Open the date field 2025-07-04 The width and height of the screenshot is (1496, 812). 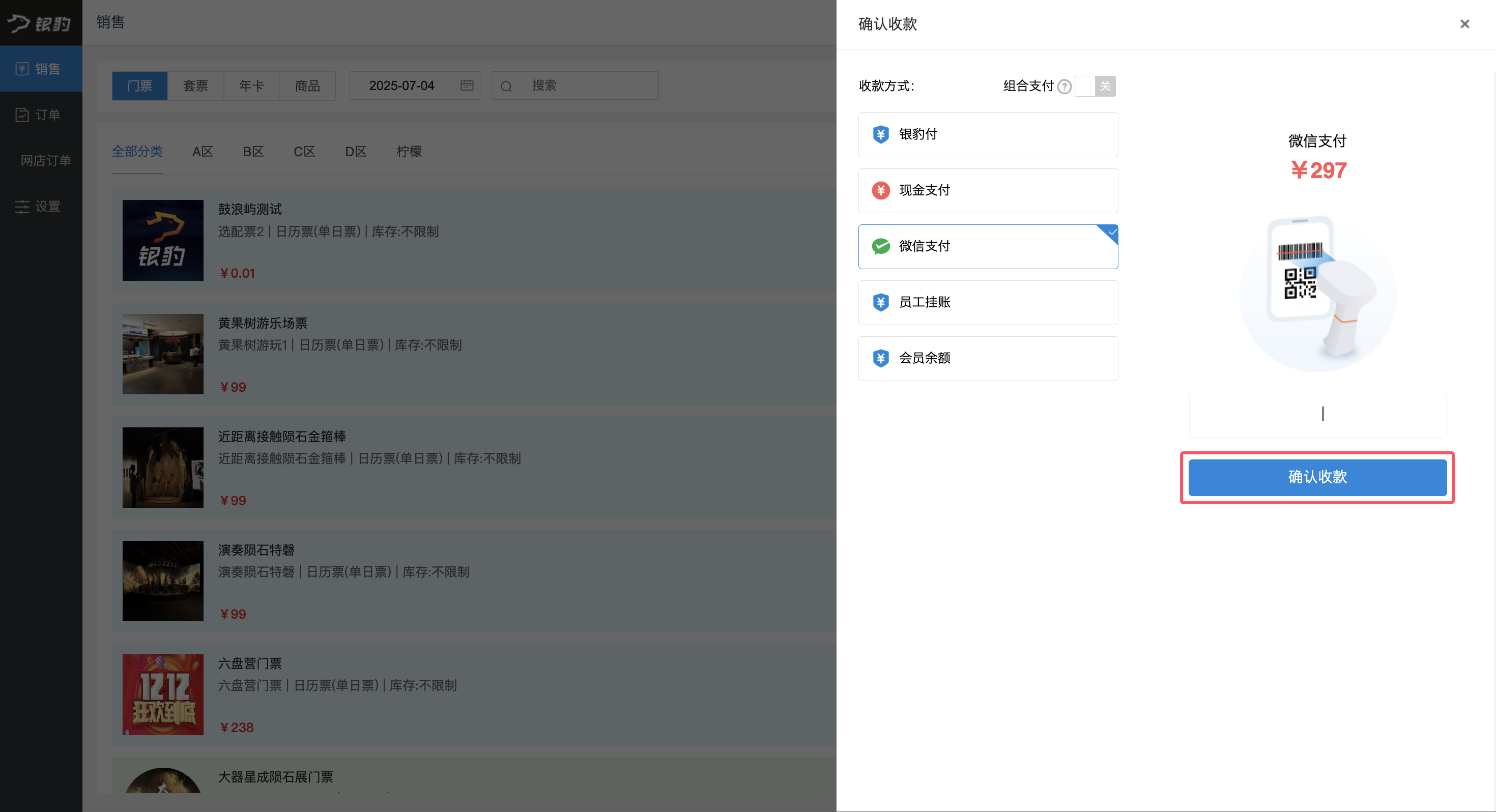coord(415,85)
